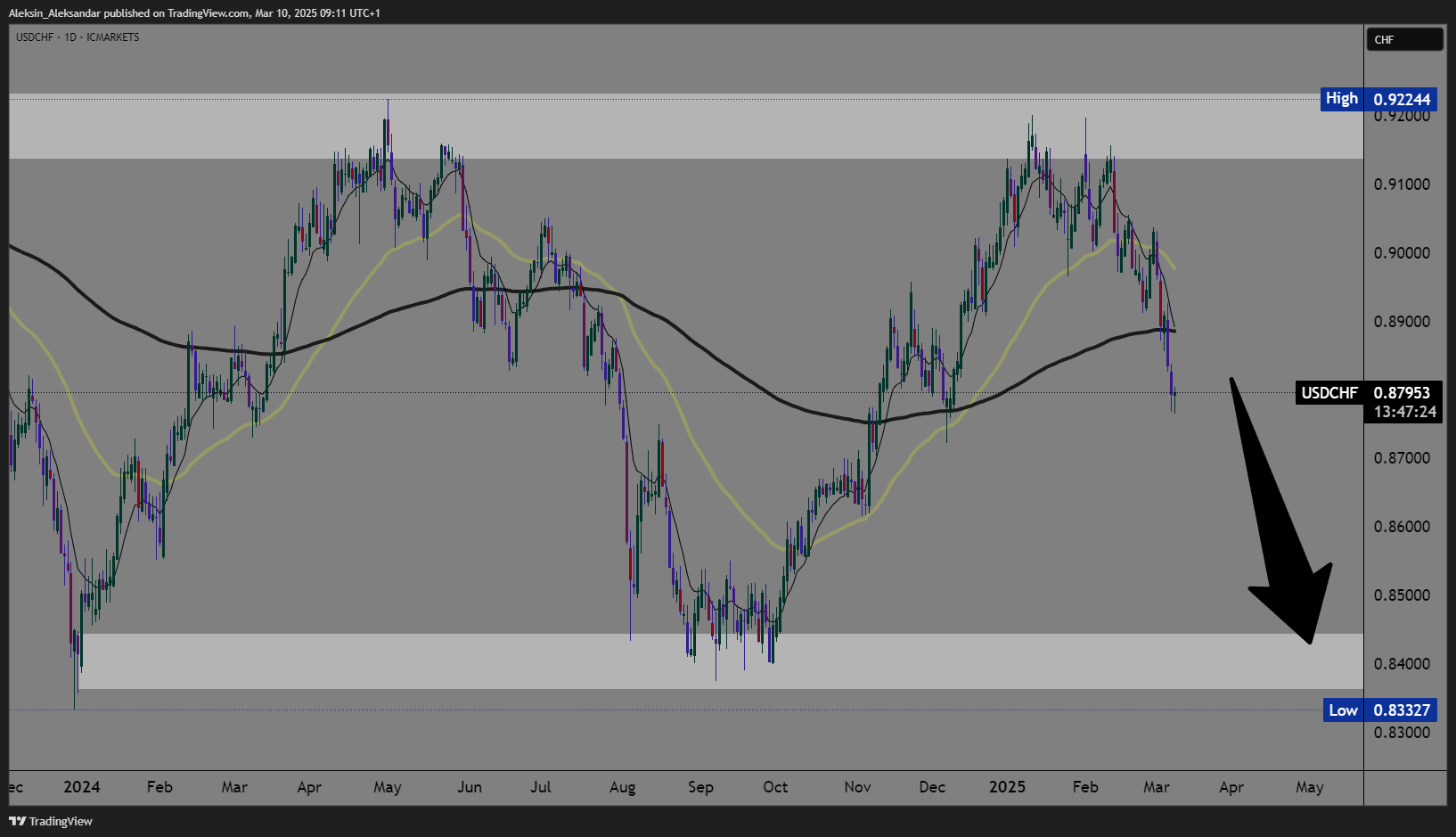
Task: Click the High 0.92244 price label
Action: pyautogui.click(x=1378, y=99)
